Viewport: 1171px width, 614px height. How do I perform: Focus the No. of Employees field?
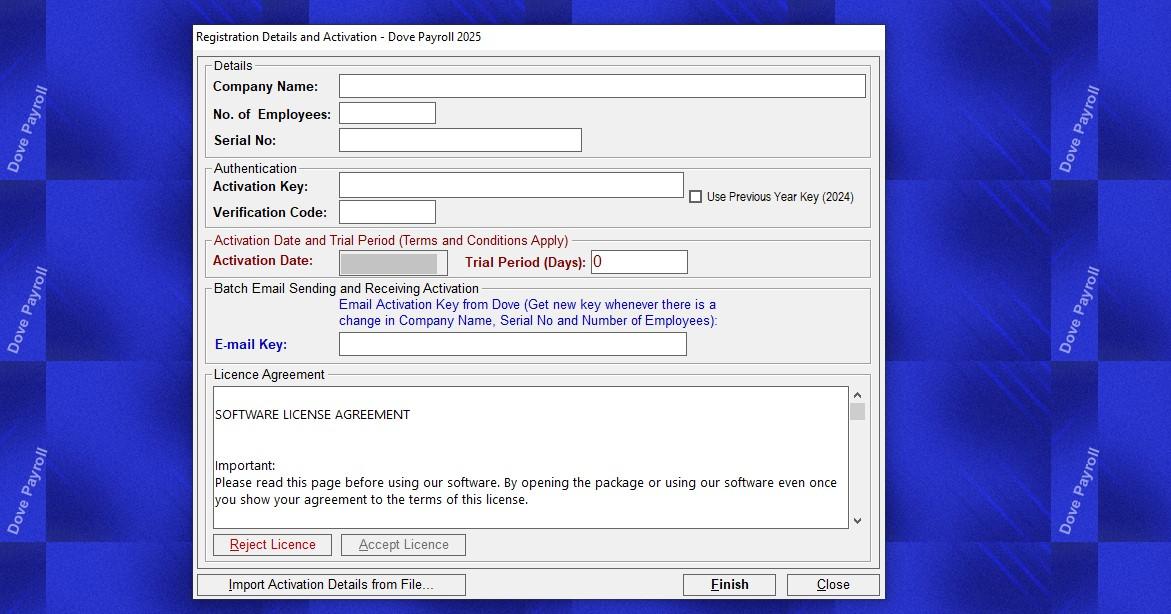387,113
